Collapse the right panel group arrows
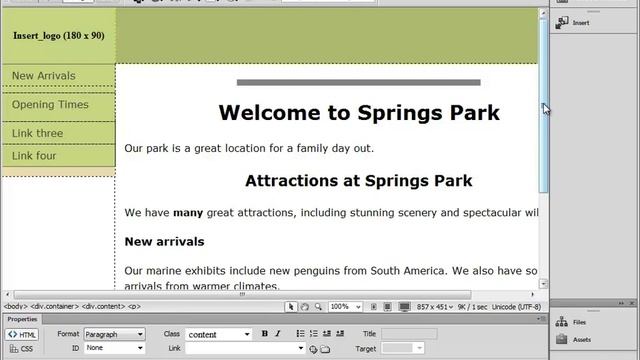640x360 pixels. pyautogui.click(x=621, y=303)
